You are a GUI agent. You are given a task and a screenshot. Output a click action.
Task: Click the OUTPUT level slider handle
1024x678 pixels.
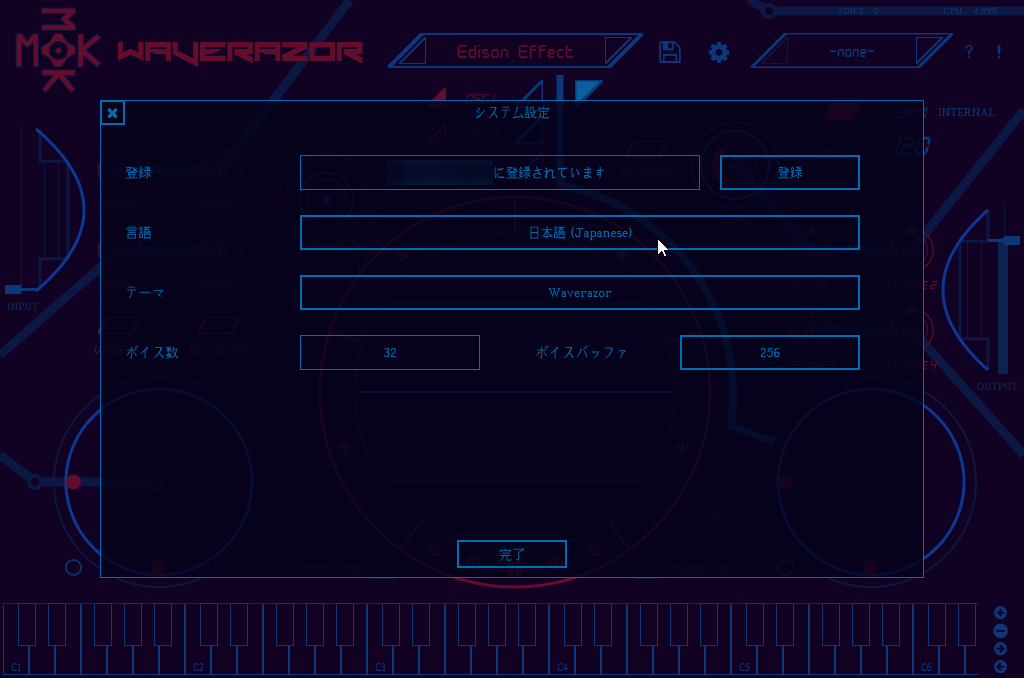(x=1011, y=240)
